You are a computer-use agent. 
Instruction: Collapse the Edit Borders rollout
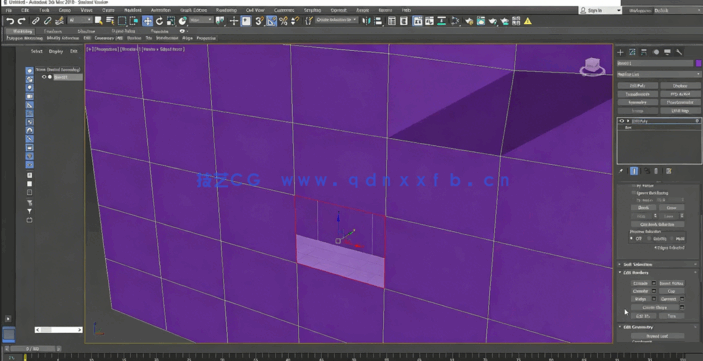point(658,273)
